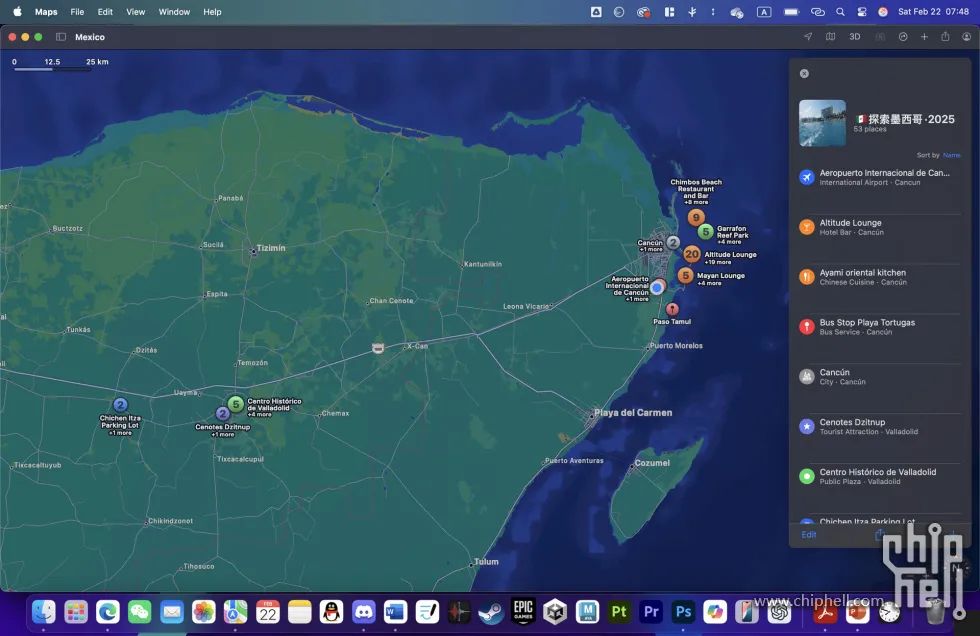980x636 pixels.
Task: Open the Apple menu
Action: (17, 11)
